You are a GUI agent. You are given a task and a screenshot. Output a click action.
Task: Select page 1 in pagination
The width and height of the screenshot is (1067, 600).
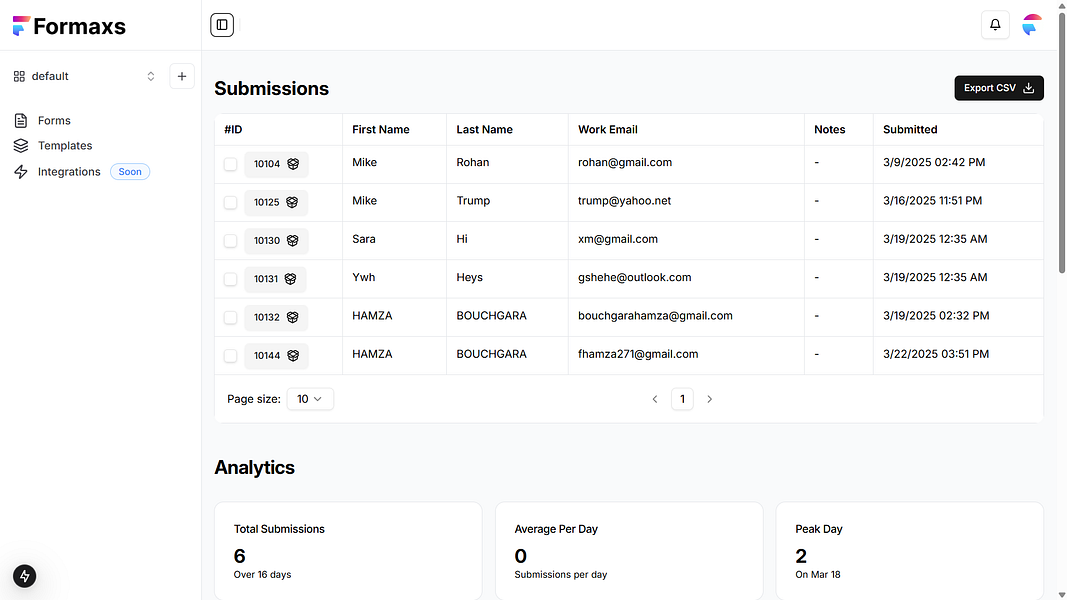[x=682, y=399]
